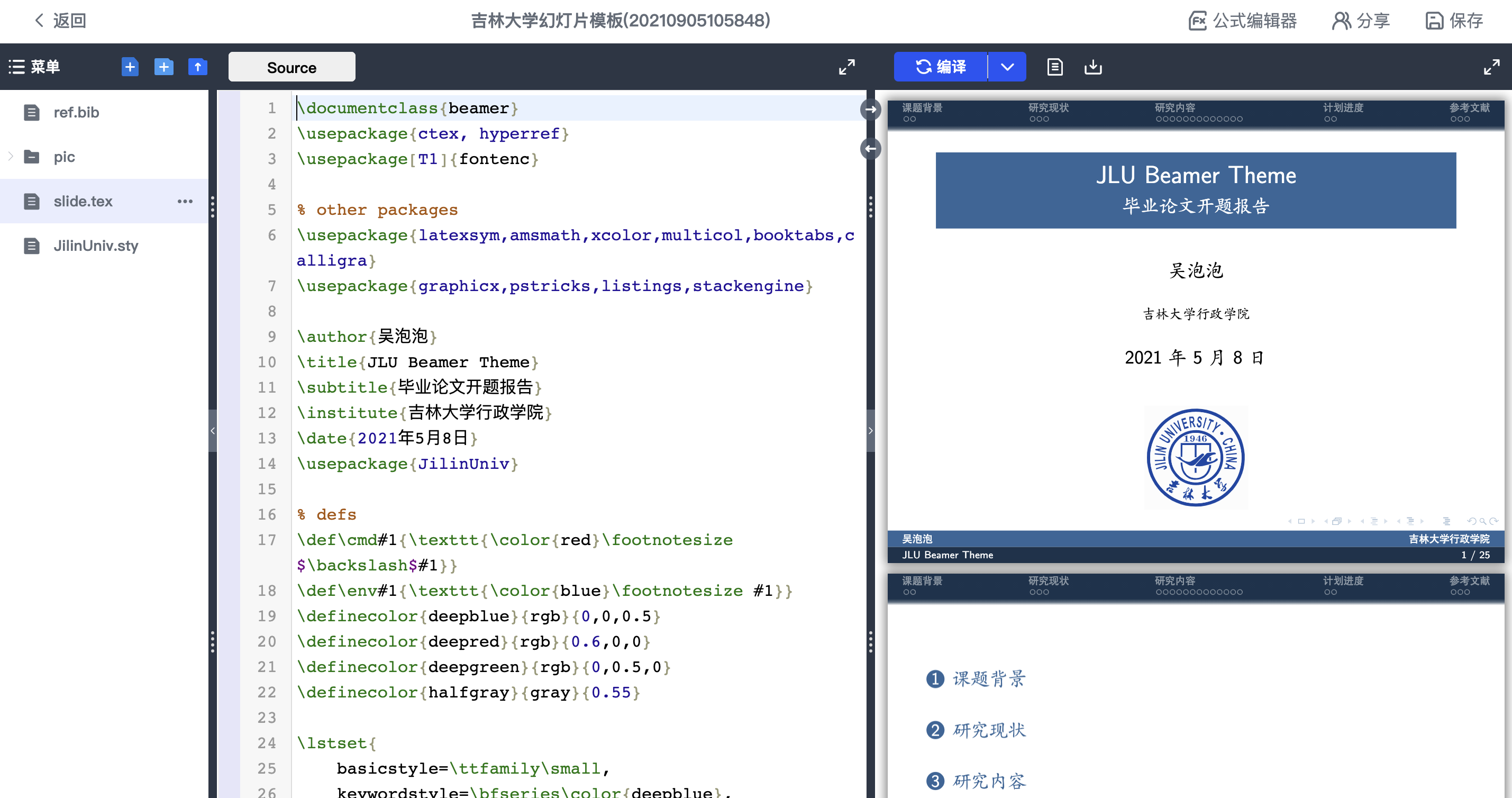The image size is (1512, 798).
Task: Toggle the left panel collapse arrow
Action: [213, 431]
